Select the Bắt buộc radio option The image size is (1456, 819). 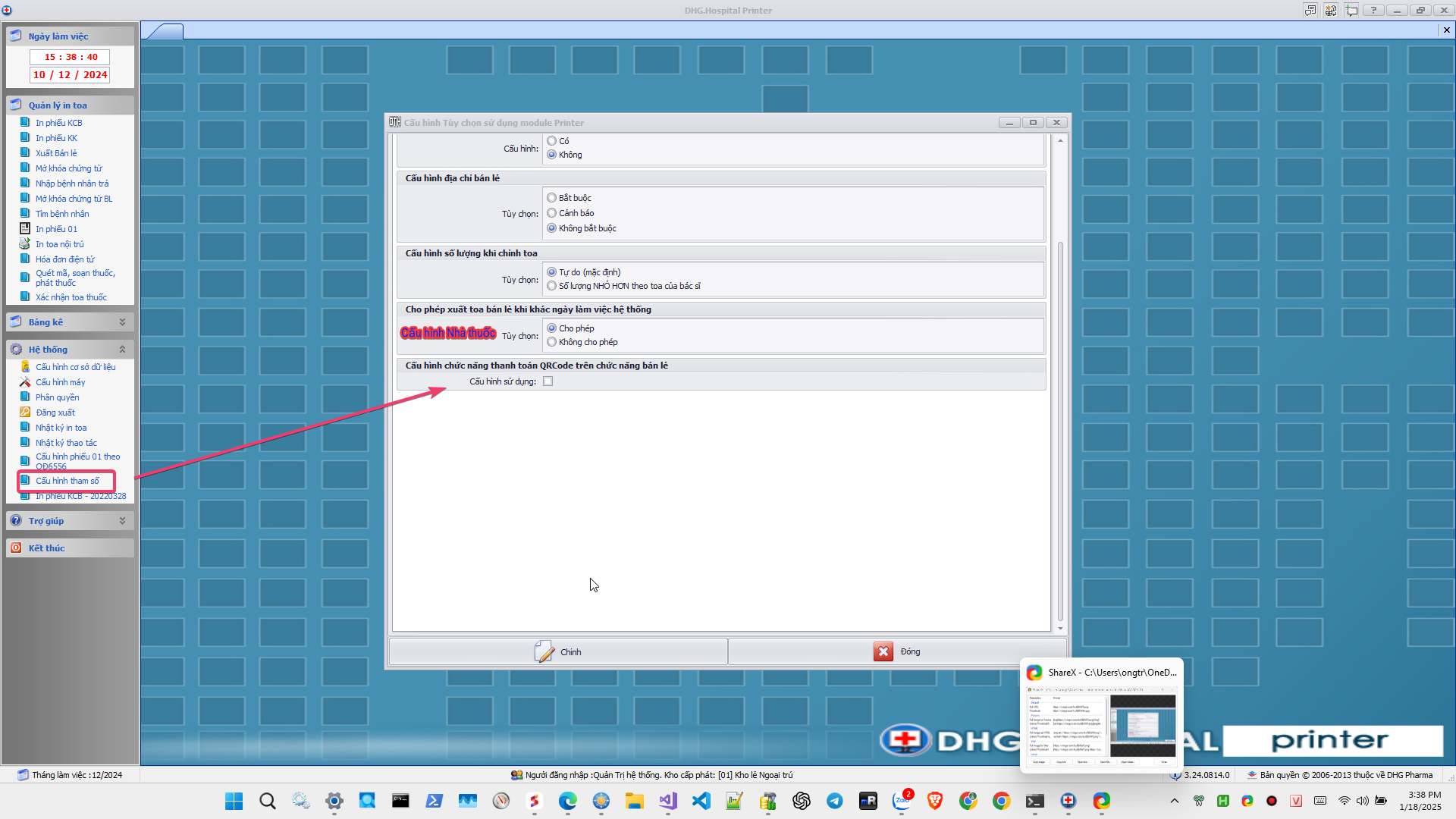tap(552, 198)
